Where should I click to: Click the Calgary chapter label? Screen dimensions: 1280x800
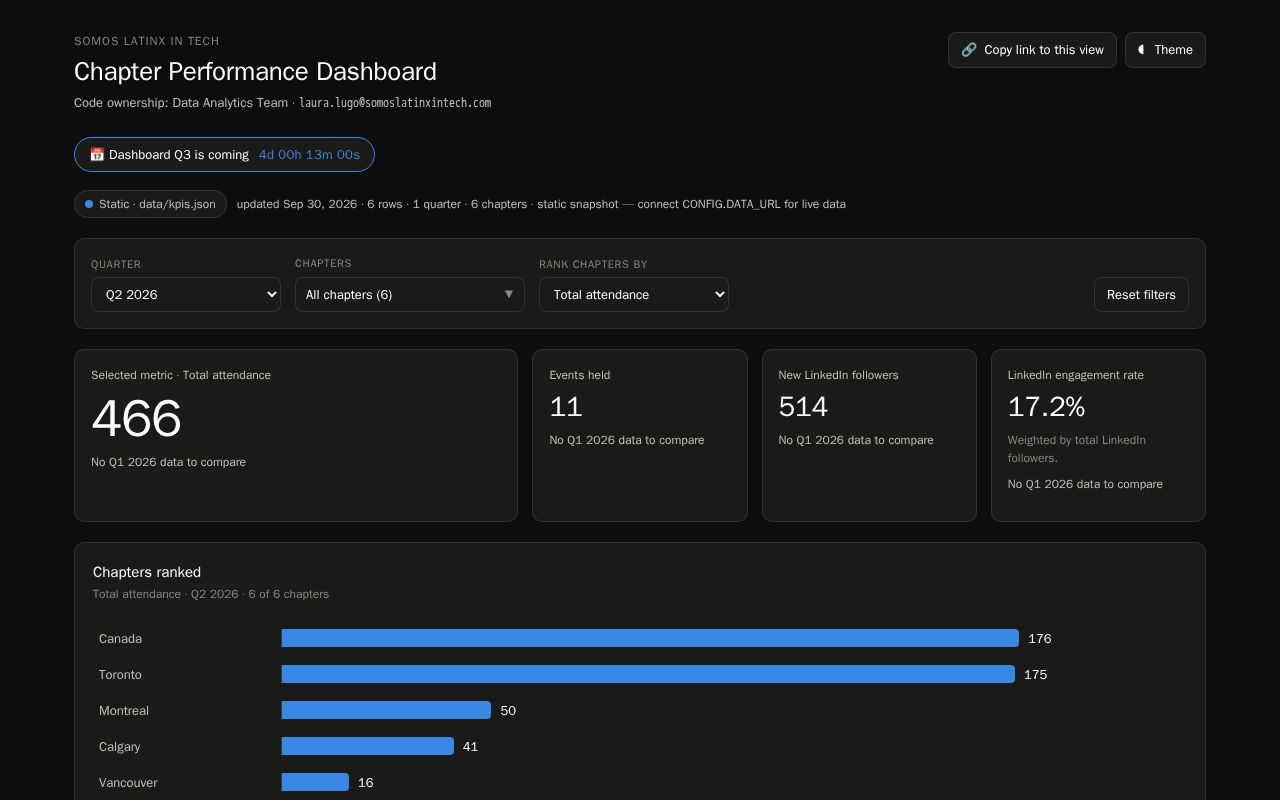pos(119,747)
